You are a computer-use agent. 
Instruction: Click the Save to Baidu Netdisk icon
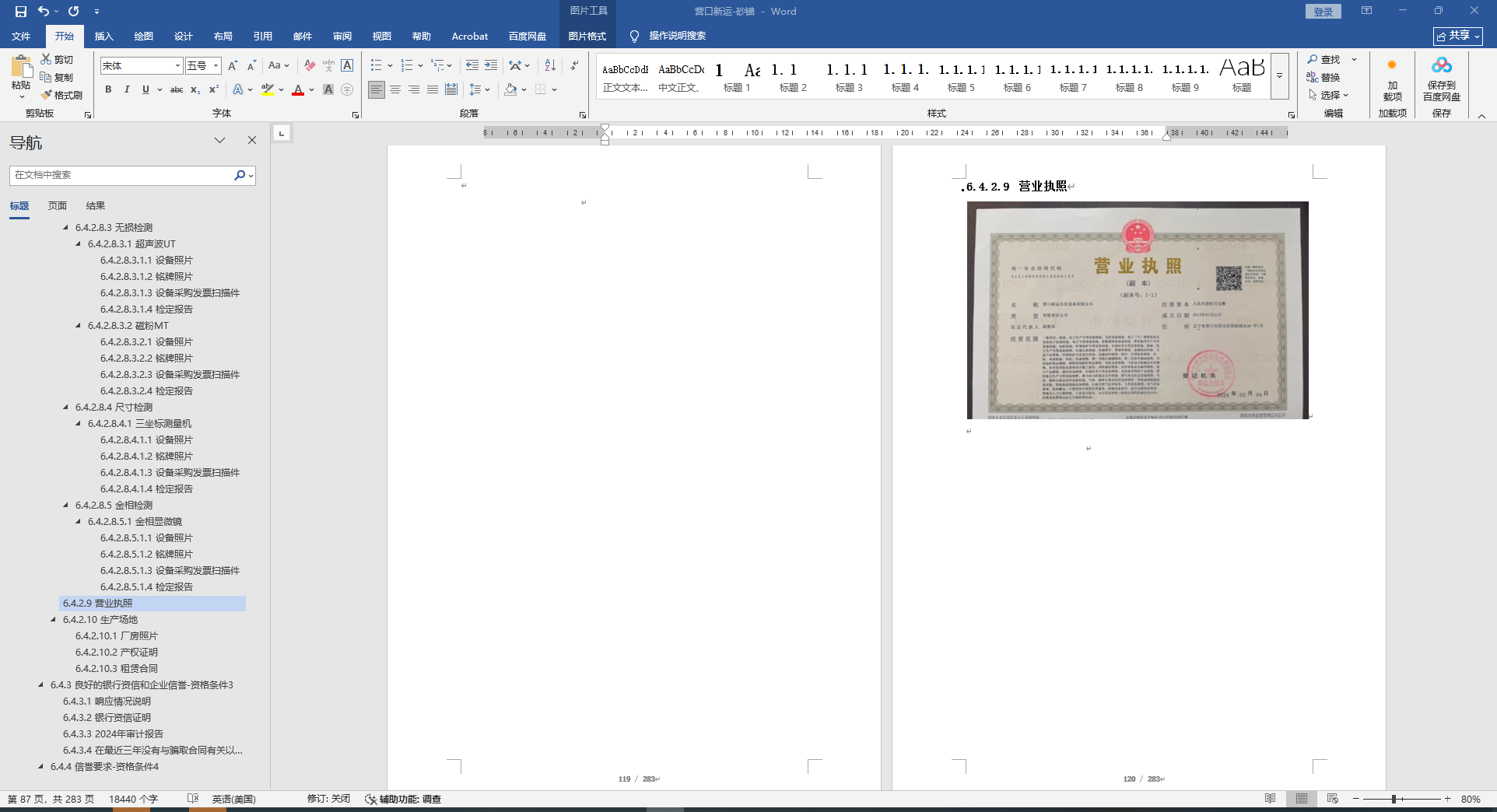[1441, 65]
